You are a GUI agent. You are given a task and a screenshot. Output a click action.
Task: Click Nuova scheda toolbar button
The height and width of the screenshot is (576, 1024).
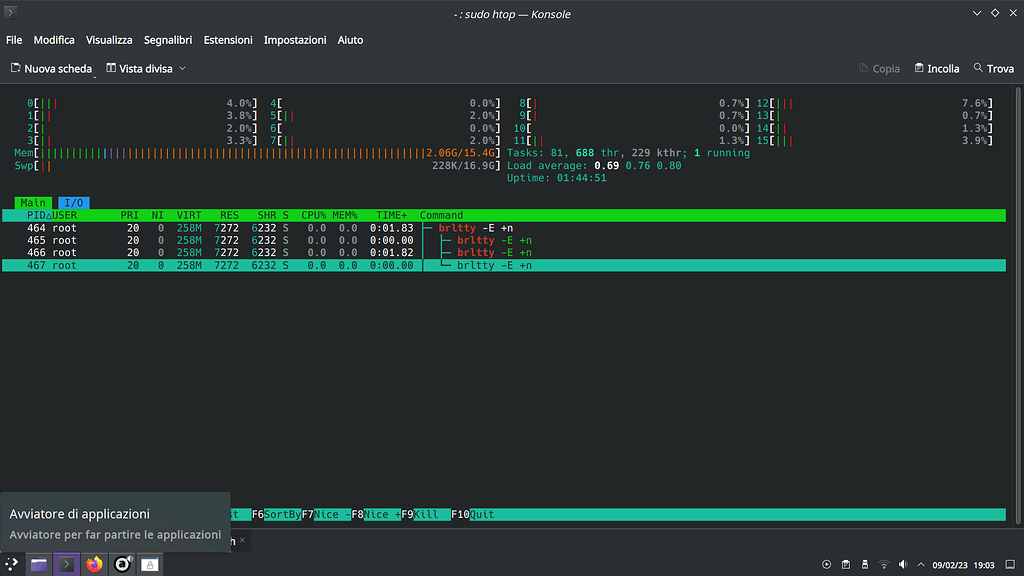pyautogui.click(x=52, y=69)
